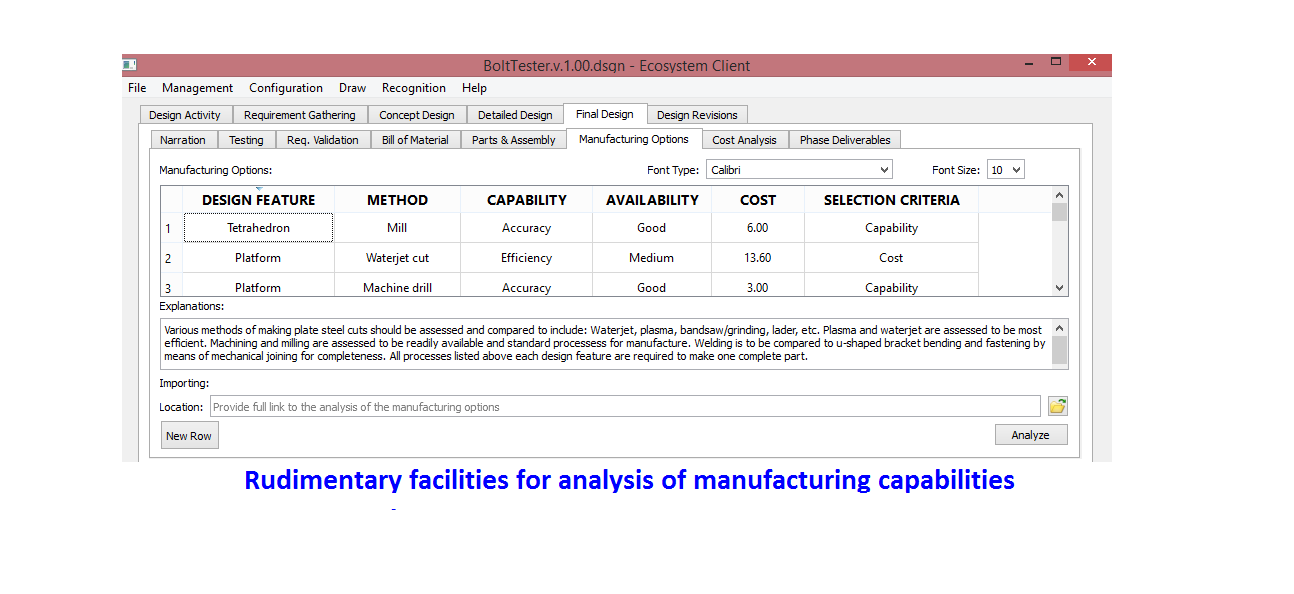The width and height of the screenshot is (1294, 594).
Task: Select the Phase Deliverables tab
Action: pyautogui.click(x=845, y=140)
